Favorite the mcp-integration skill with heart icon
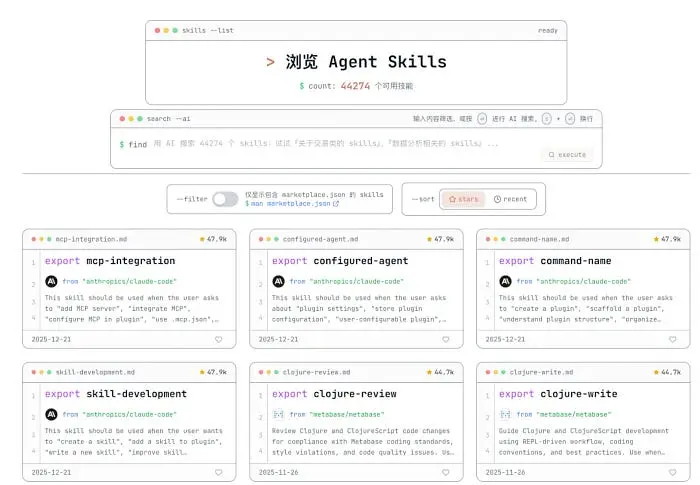 click(219, 339)
